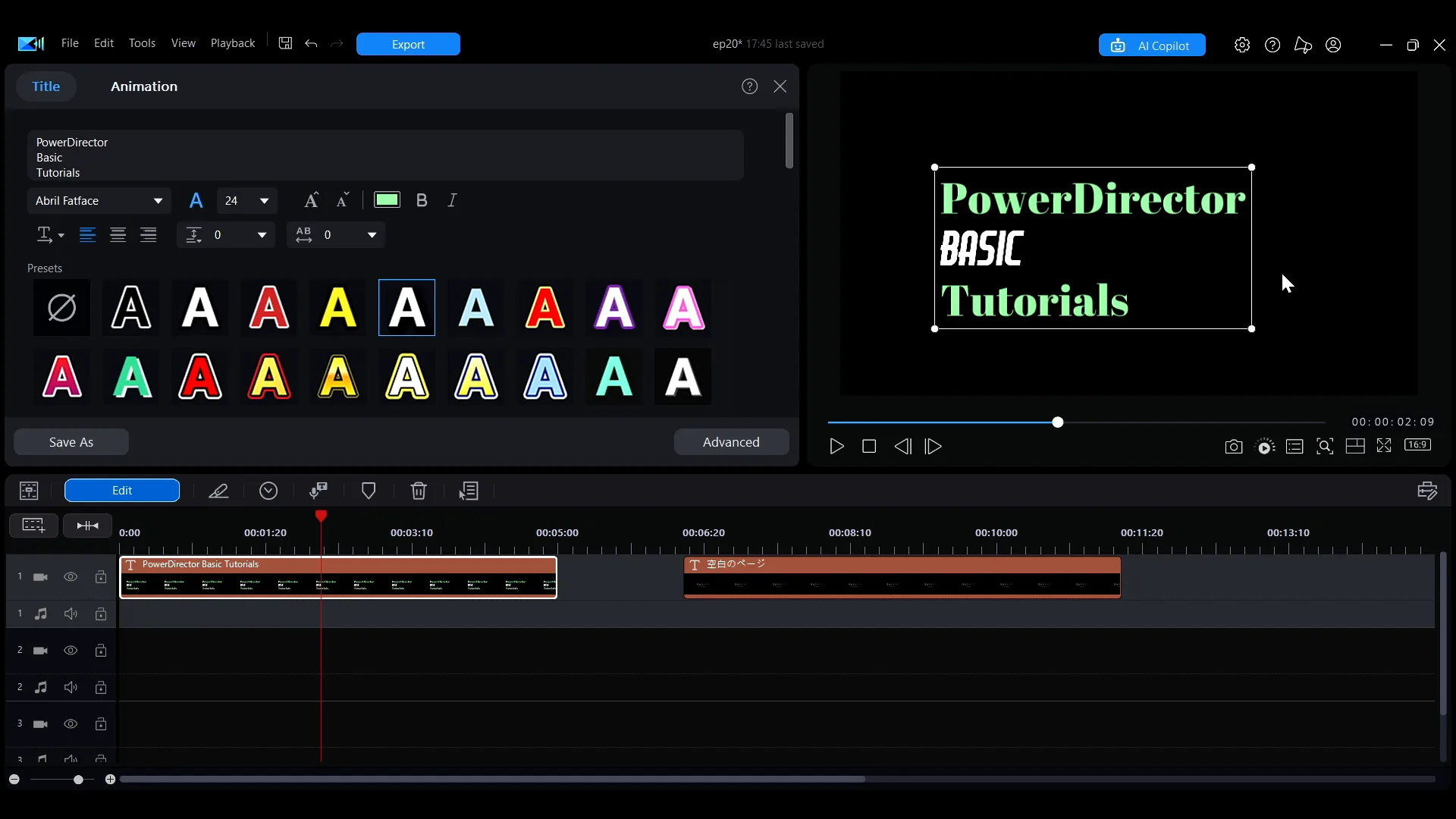Open the tools/pen icon in timeline toolbar
The image size is (1456, 819).
tap(218, 491)
